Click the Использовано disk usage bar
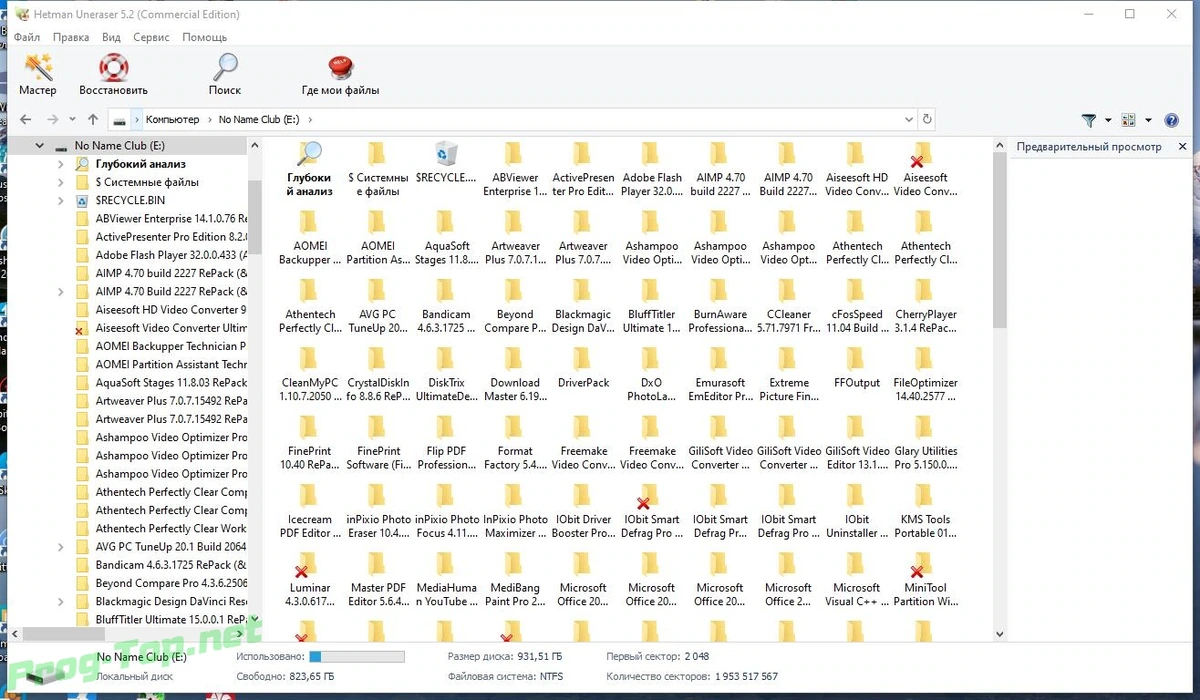This screenshot has height=700, width=1200. pos(357,656)
